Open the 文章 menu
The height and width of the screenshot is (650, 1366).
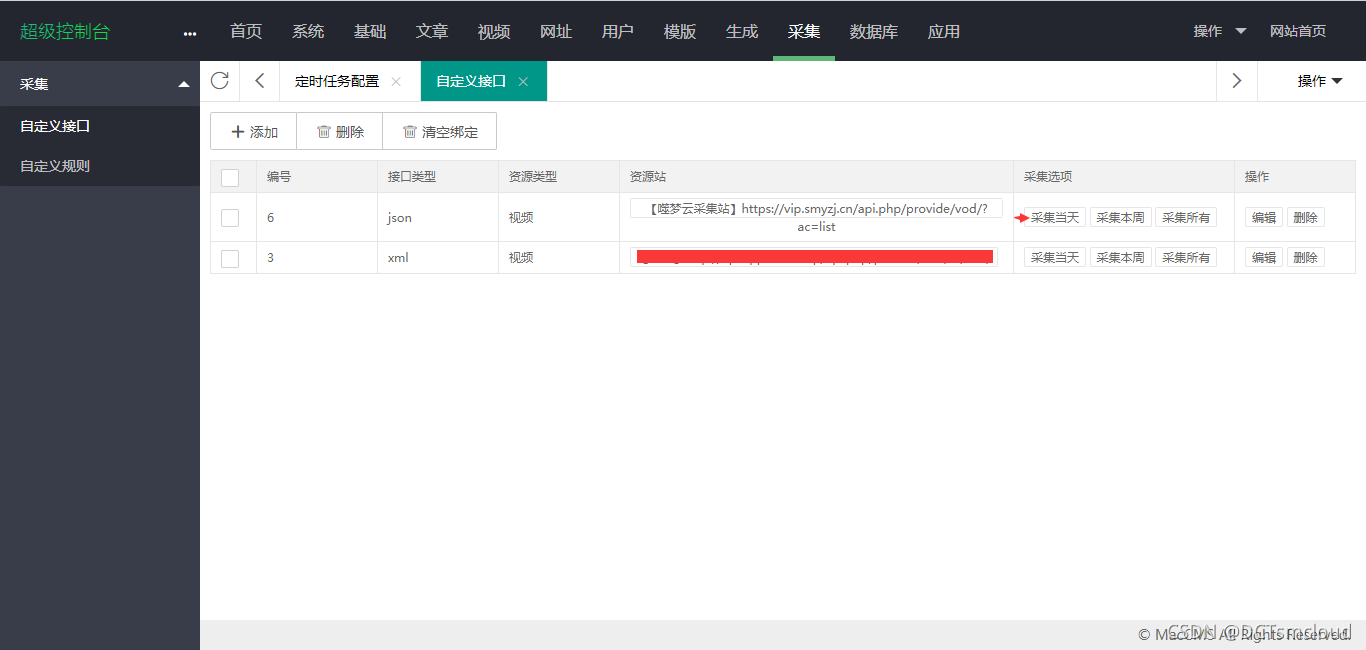432,31
